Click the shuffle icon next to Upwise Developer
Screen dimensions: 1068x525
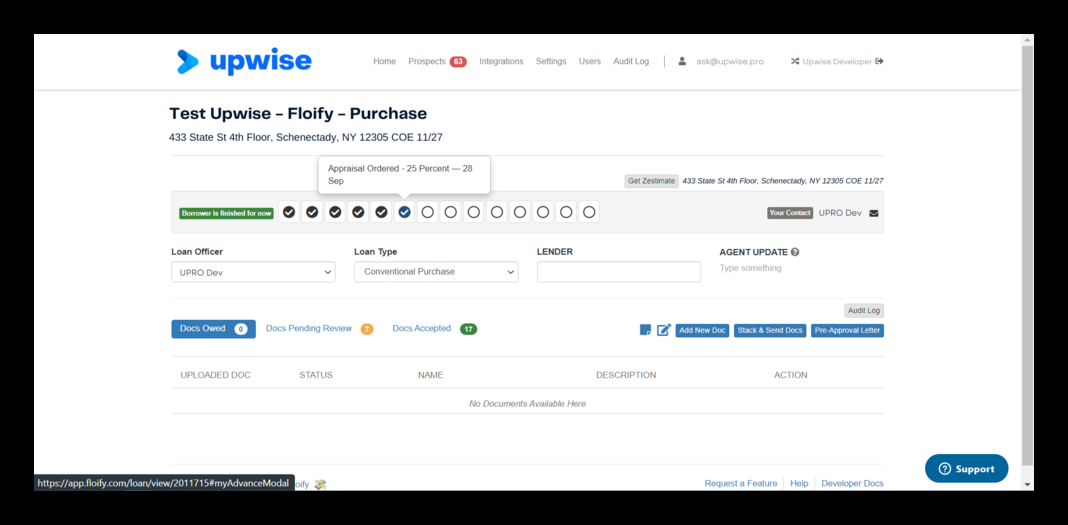794,61
